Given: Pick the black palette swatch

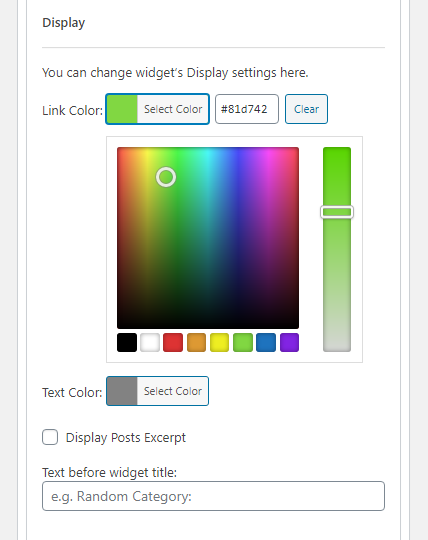Looking at the screenshot, I should [x=127, y=342].
